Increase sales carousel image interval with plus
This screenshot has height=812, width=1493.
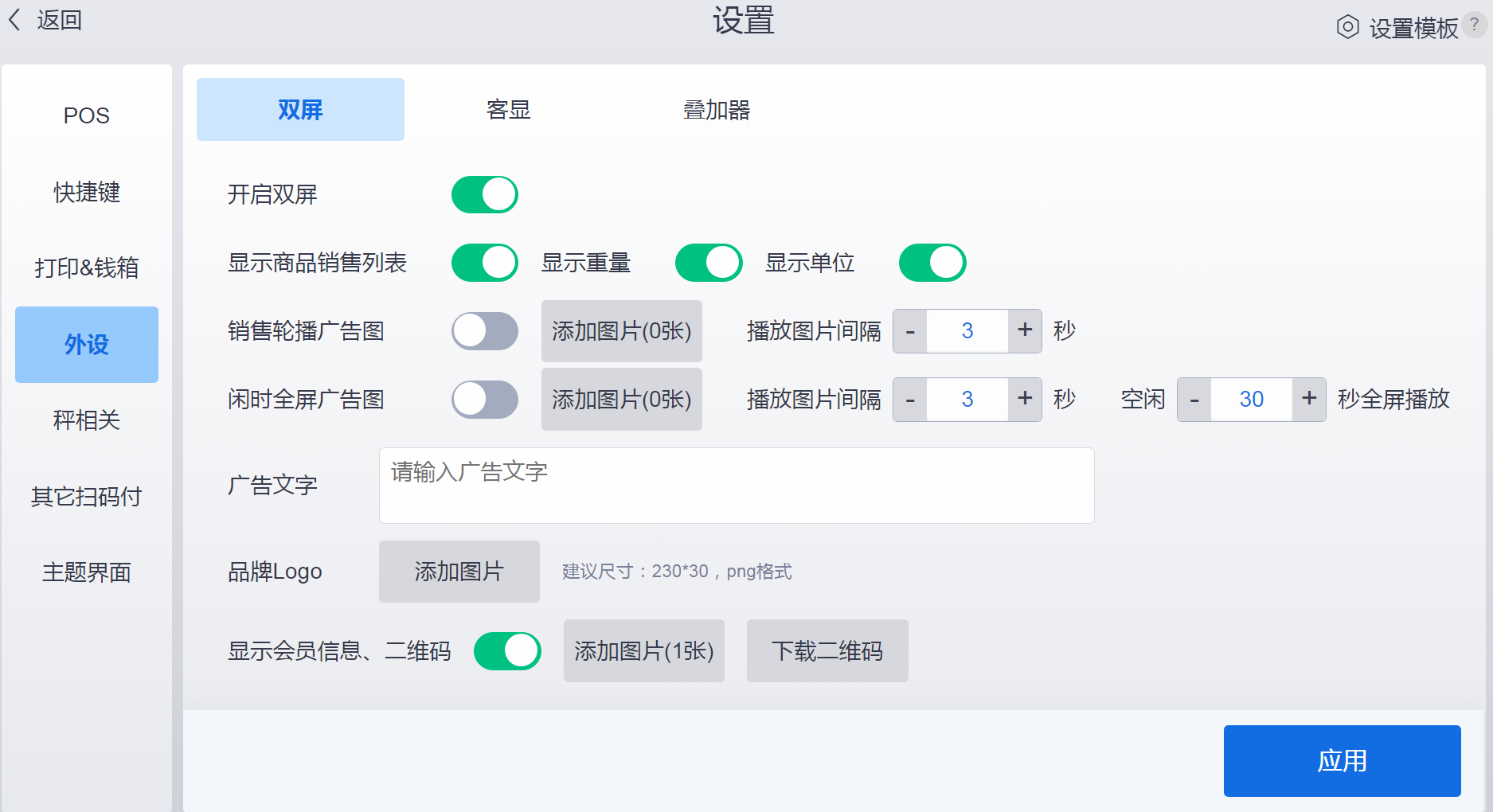[x=1025, y=330]
